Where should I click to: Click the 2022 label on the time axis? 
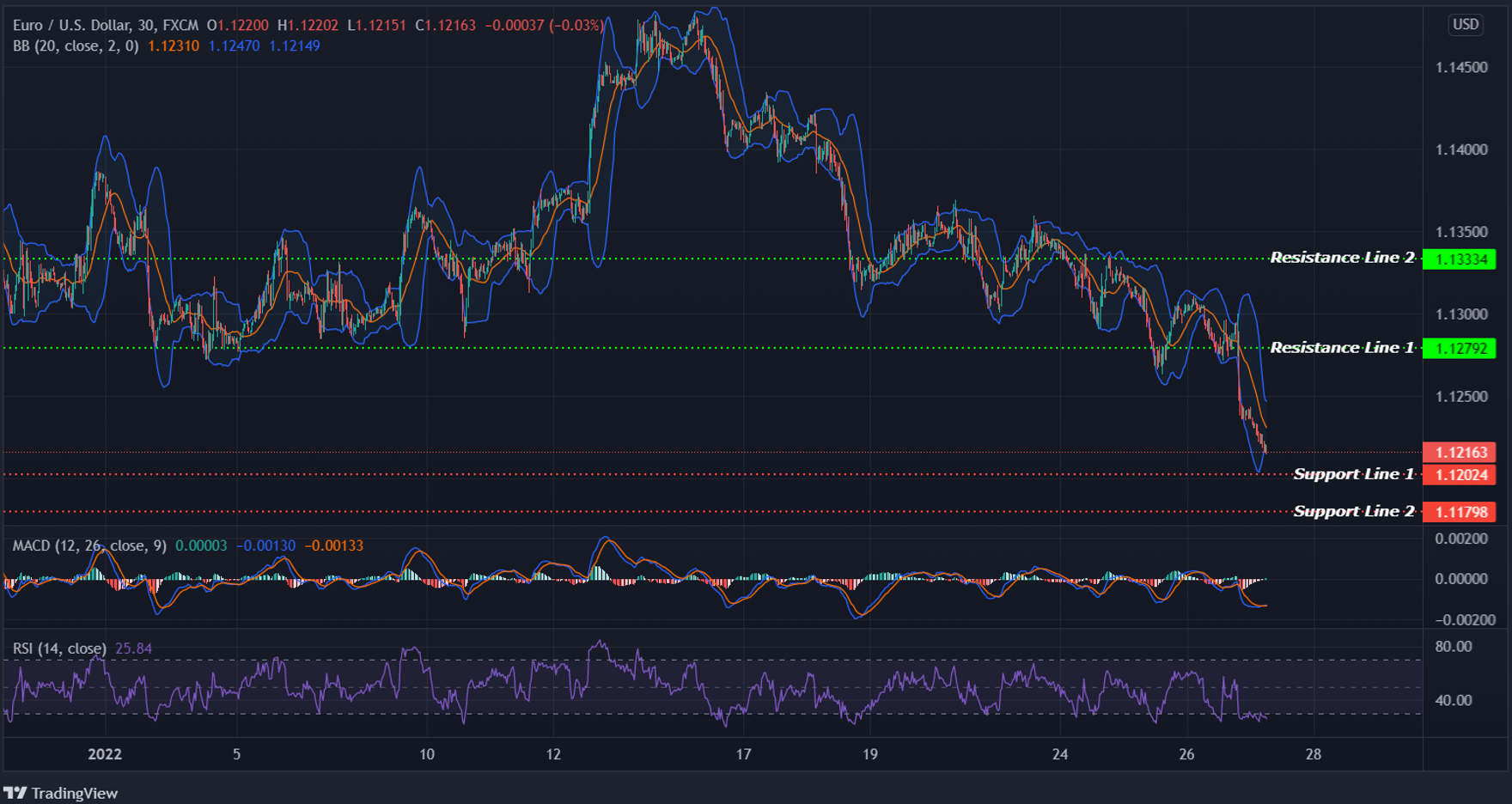point(104,755)
